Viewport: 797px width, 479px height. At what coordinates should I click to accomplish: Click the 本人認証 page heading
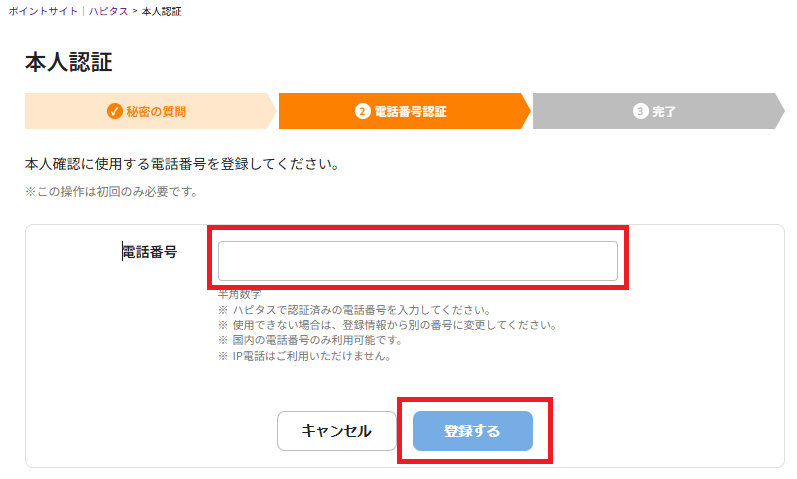(x=68, y=62)
